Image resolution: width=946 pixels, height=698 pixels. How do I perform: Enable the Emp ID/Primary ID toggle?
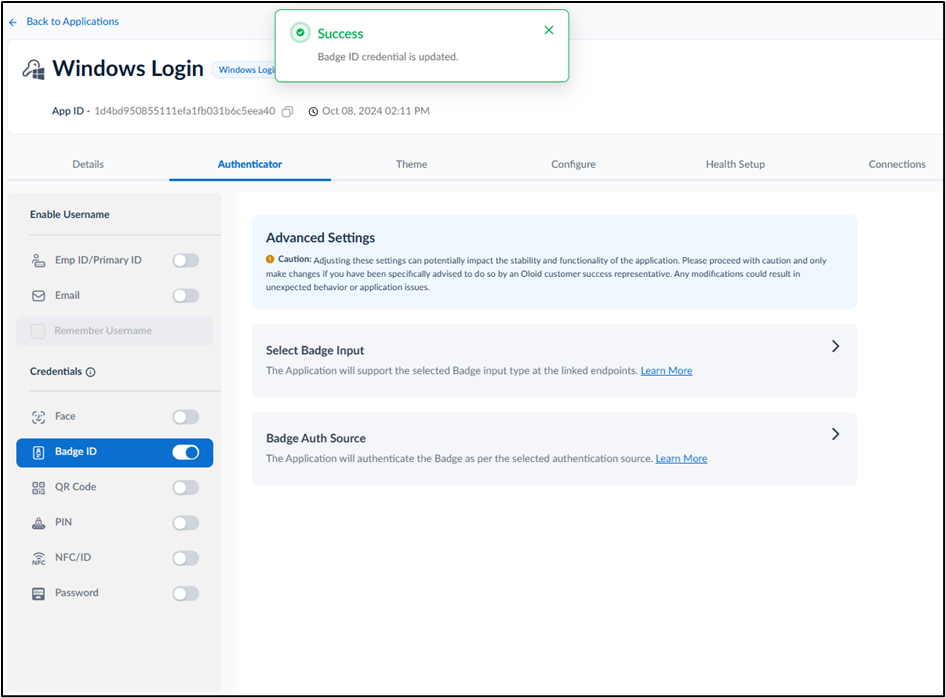pyautogui.click(x=186, y=261)
